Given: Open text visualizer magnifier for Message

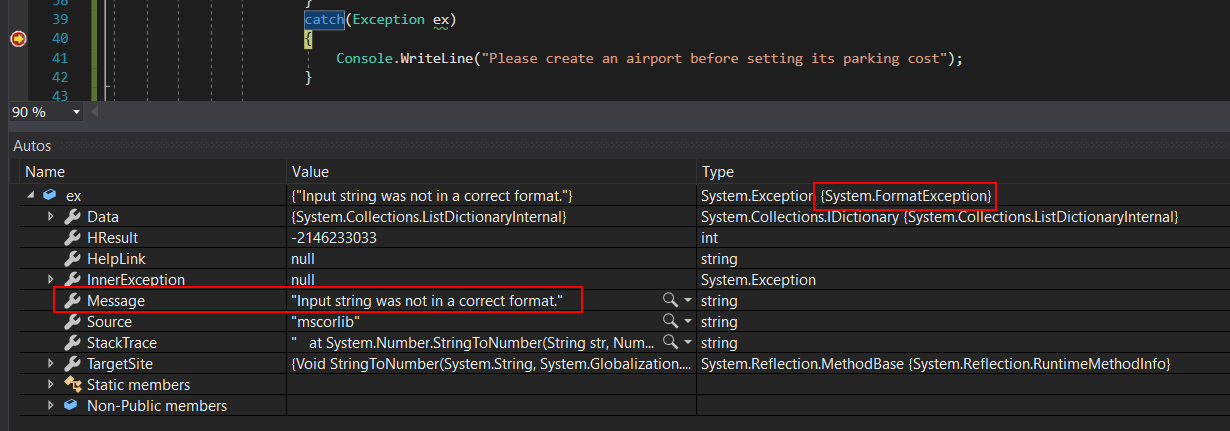Looking at the screenshot, I should point(669,301).
